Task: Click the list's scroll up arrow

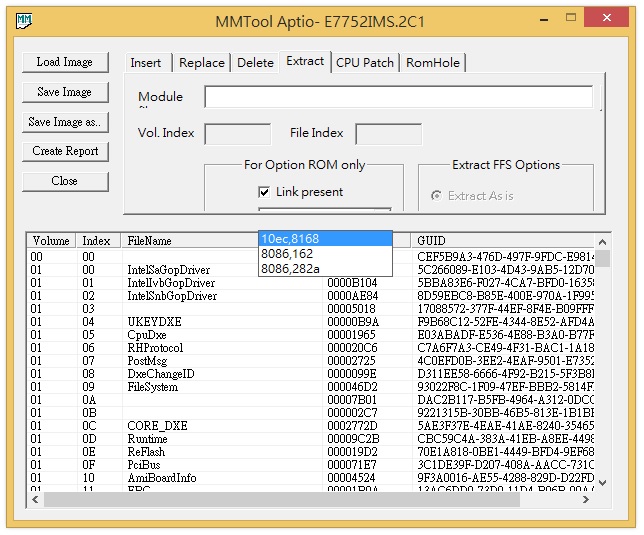Action: (603, 242)
